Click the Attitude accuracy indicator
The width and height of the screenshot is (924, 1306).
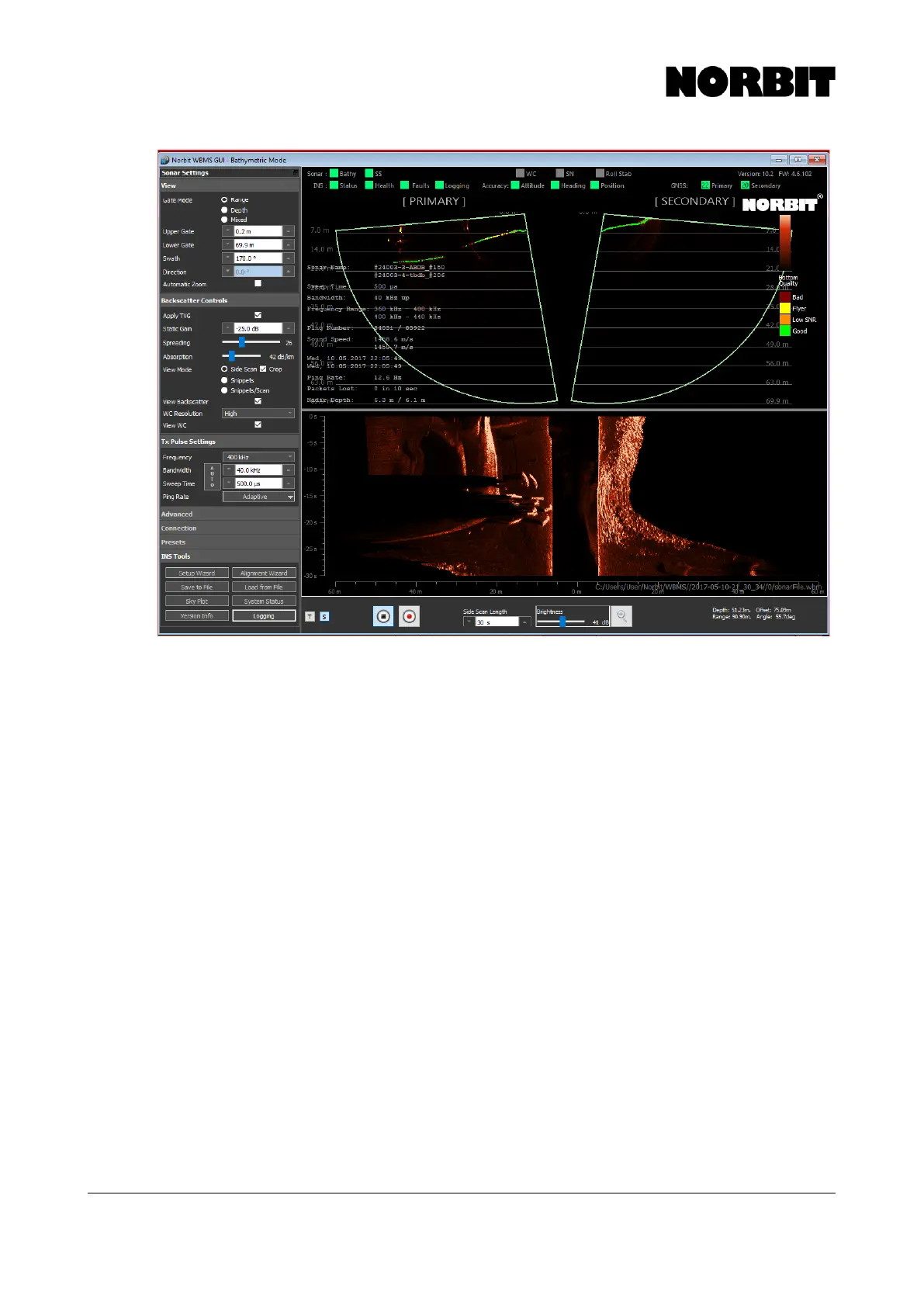[515, 185]
